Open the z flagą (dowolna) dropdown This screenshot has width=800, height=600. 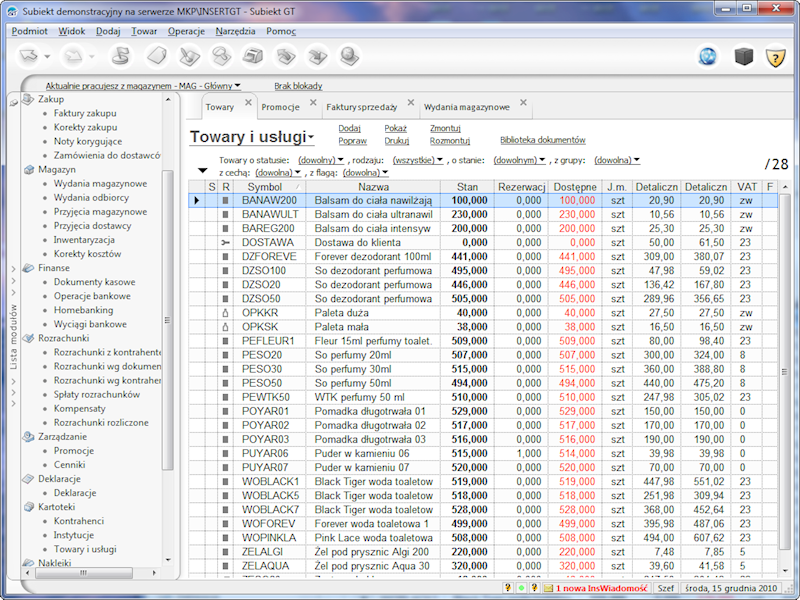(x=366, y=173)
